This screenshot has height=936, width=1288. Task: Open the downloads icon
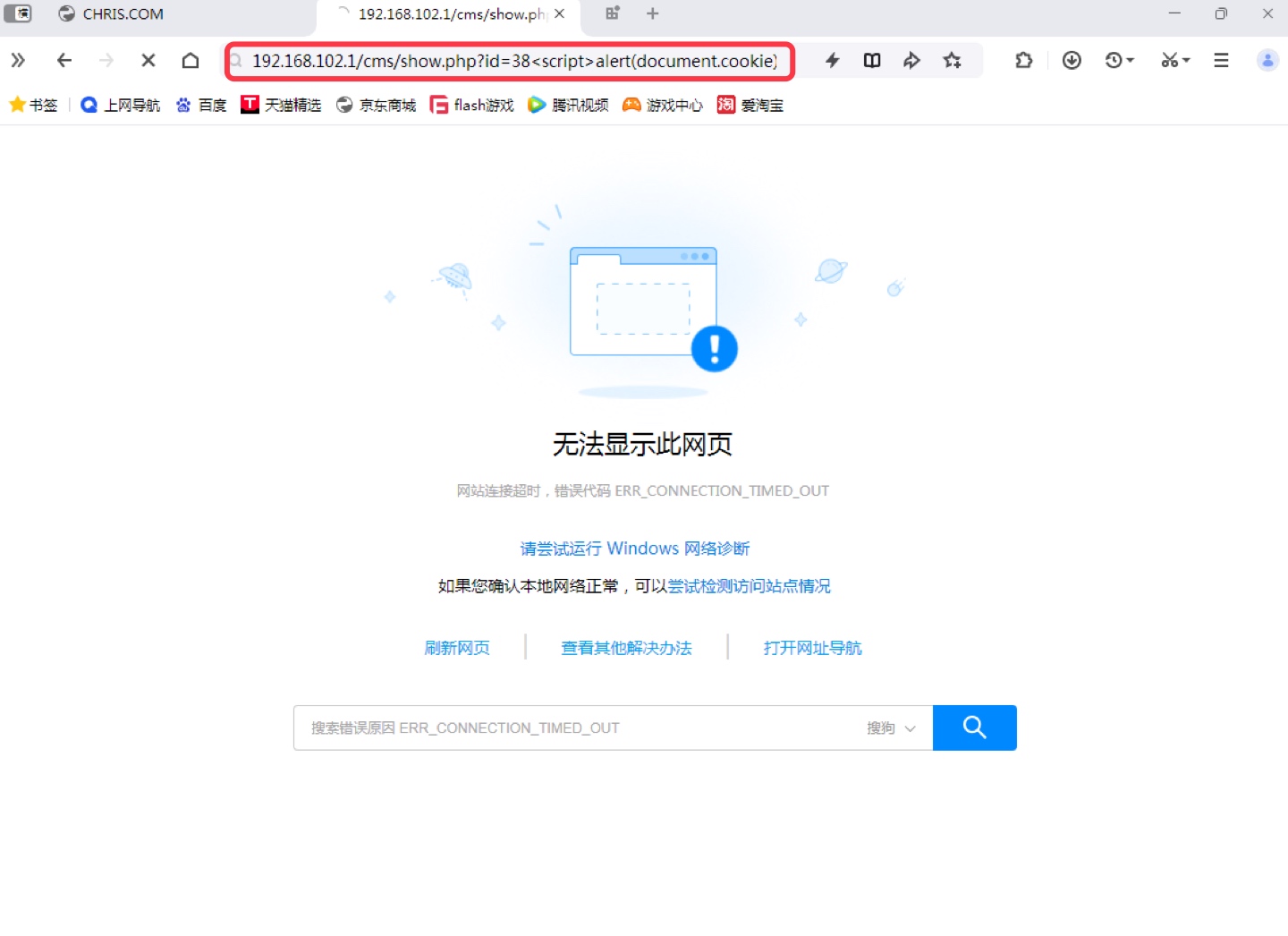click(1072, 60)
